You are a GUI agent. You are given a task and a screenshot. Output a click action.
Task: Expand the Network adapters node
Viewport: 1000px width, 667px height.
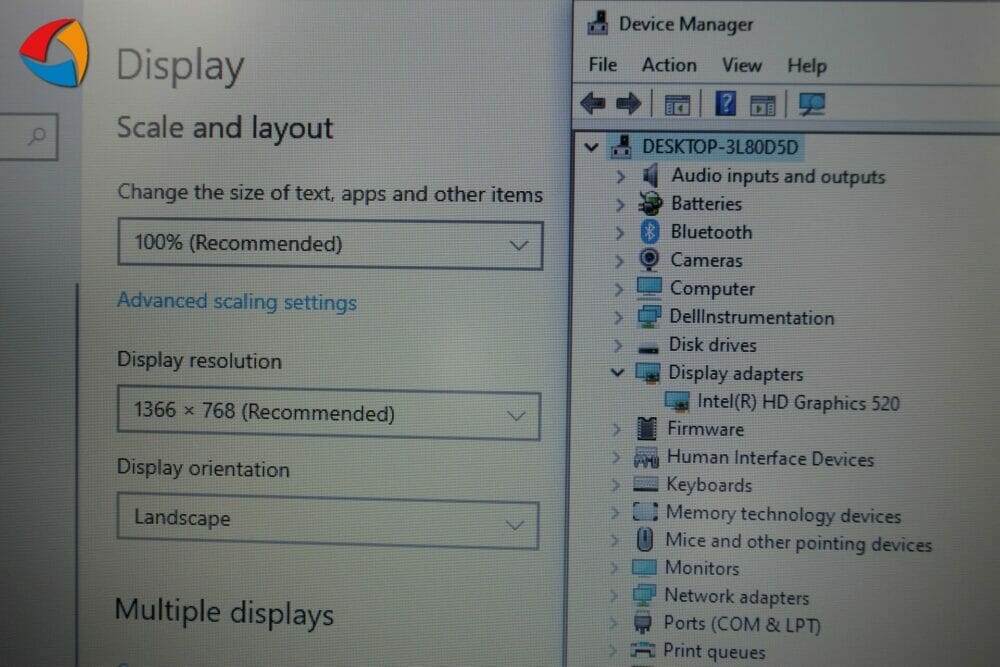[x=614, y=596]
